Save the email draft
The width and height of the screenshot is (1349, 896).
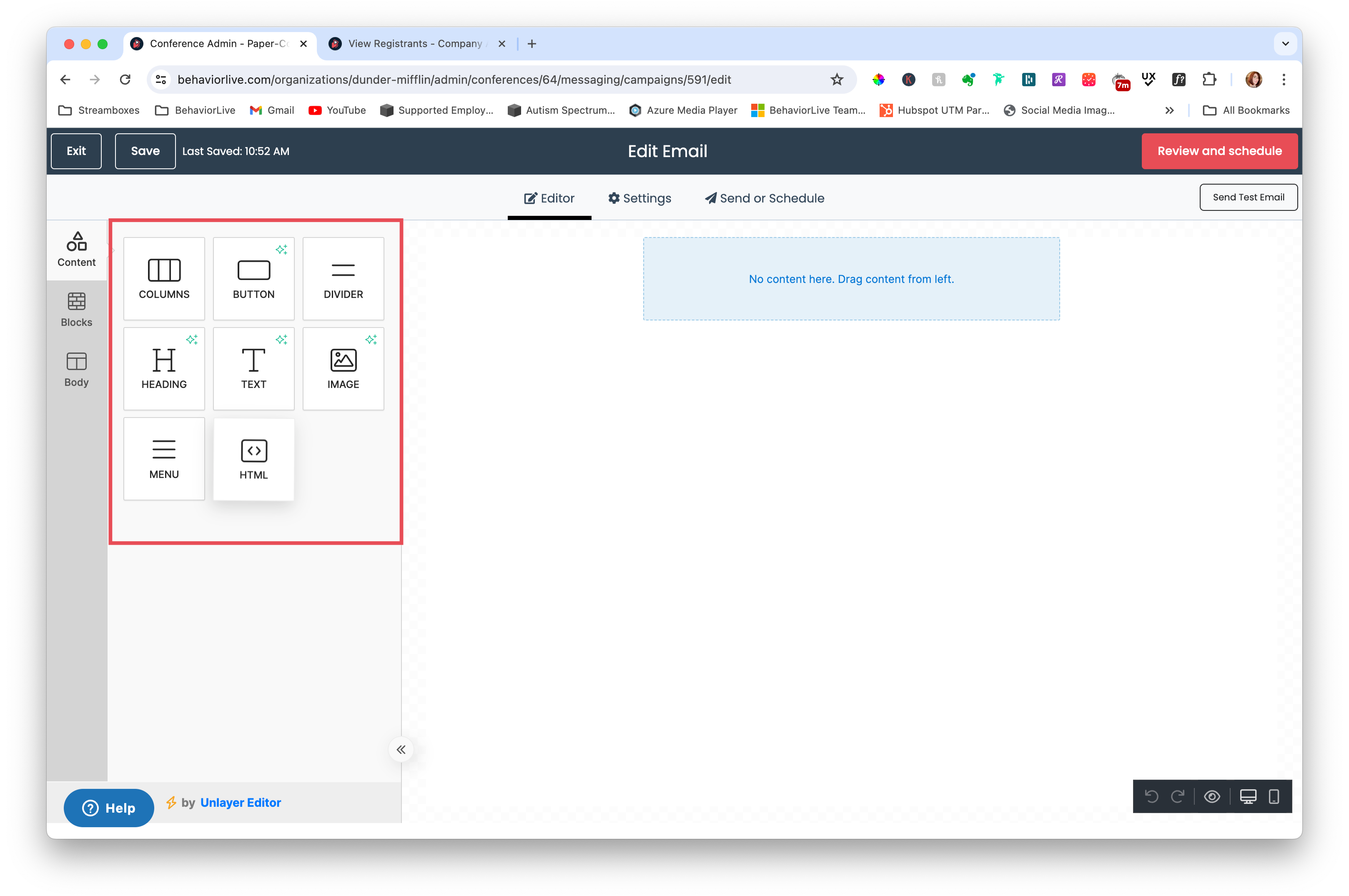145,151
